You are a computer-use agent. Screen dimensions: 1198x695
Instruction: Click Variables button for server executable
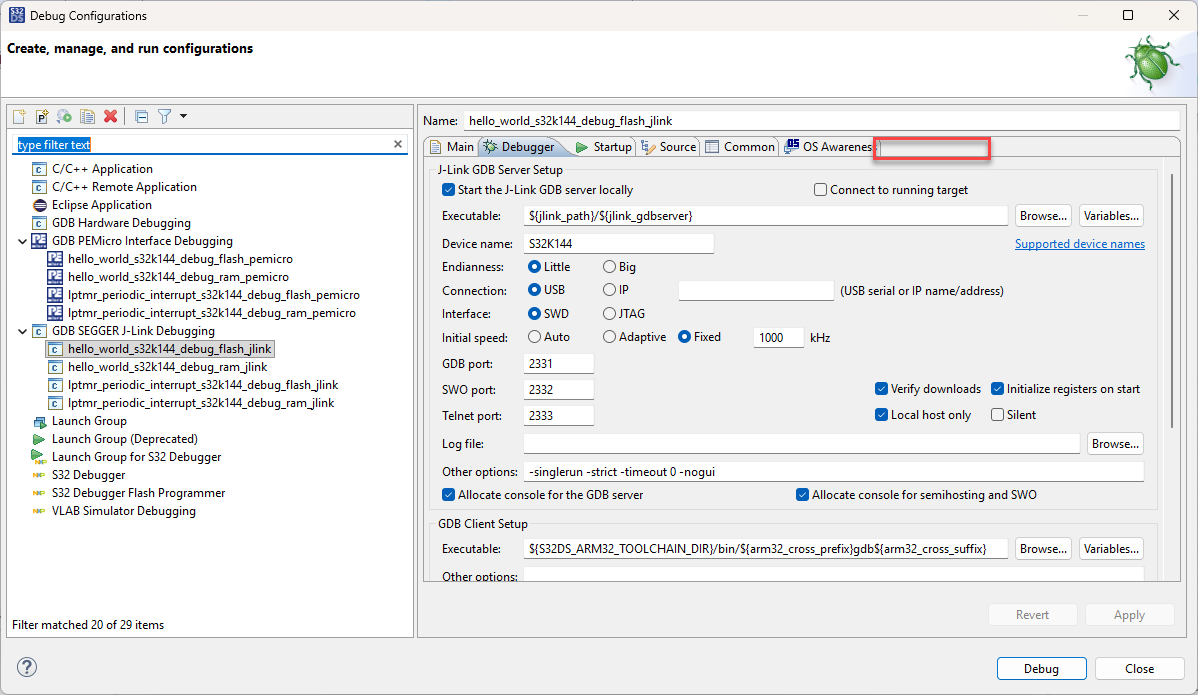coord(1112,216)
